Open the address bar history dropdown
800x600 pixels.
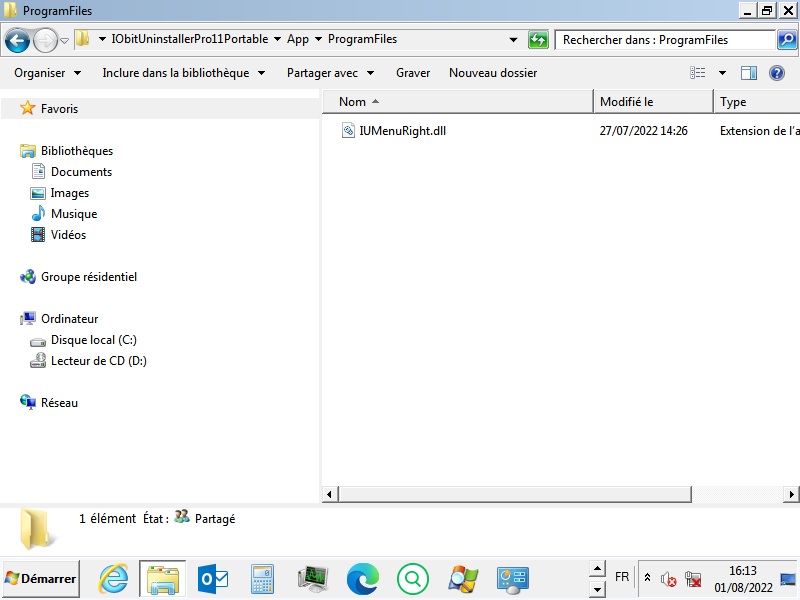pyautogui.click(x=513, y=40)
